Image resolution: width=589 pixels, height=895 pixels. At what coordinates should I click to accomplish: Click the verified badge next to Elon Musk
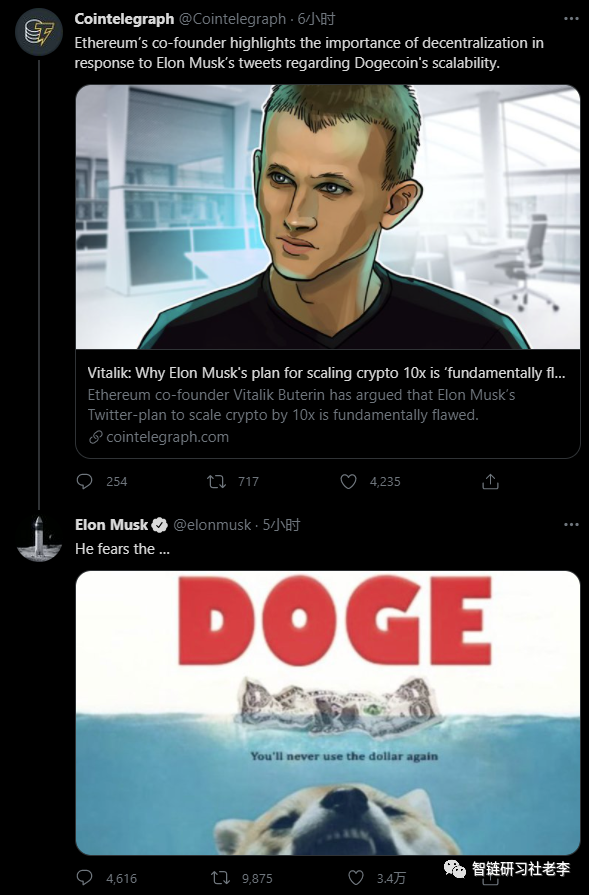point(160,525)
